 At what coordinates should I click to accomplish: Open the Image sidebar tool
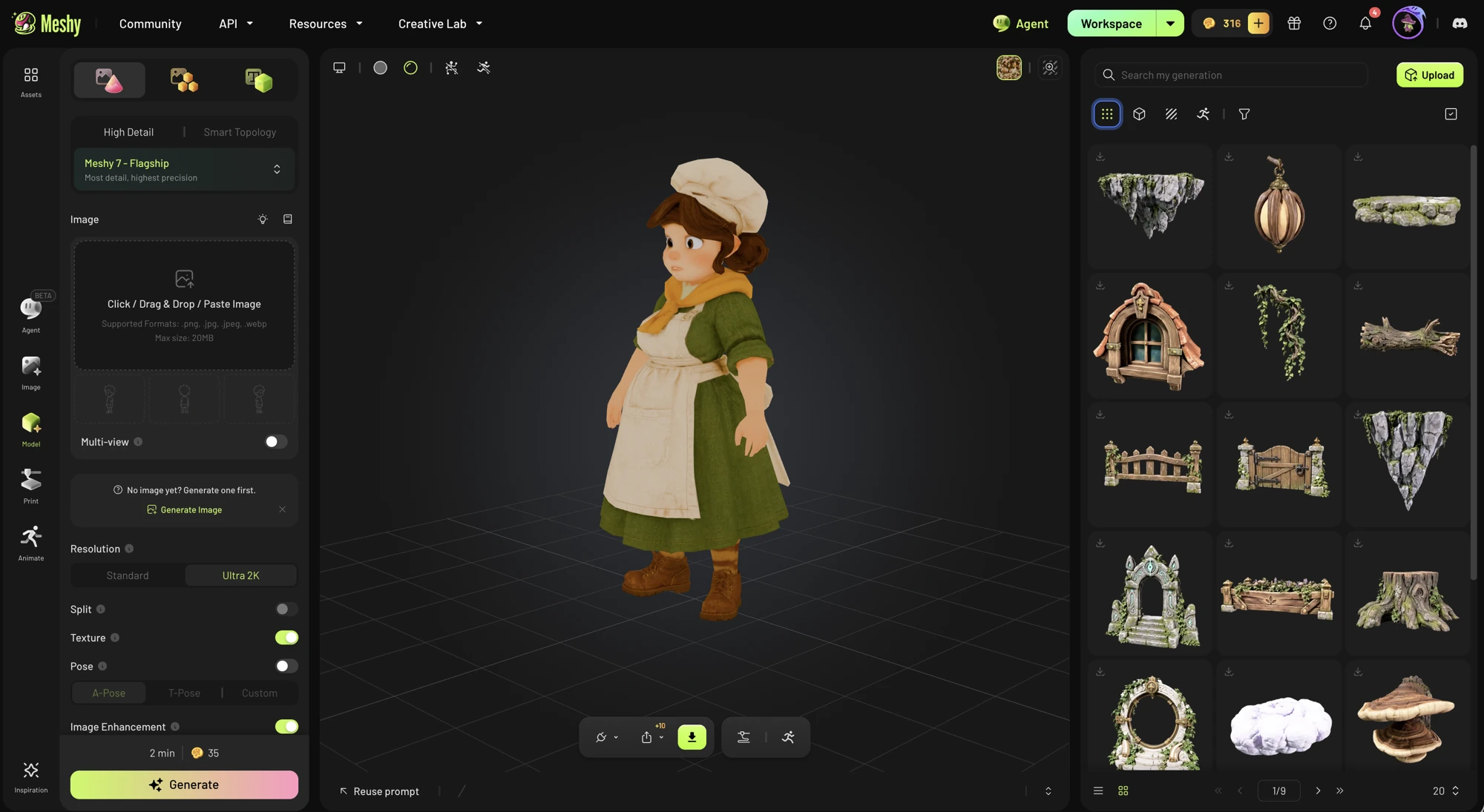pos(30,372)
